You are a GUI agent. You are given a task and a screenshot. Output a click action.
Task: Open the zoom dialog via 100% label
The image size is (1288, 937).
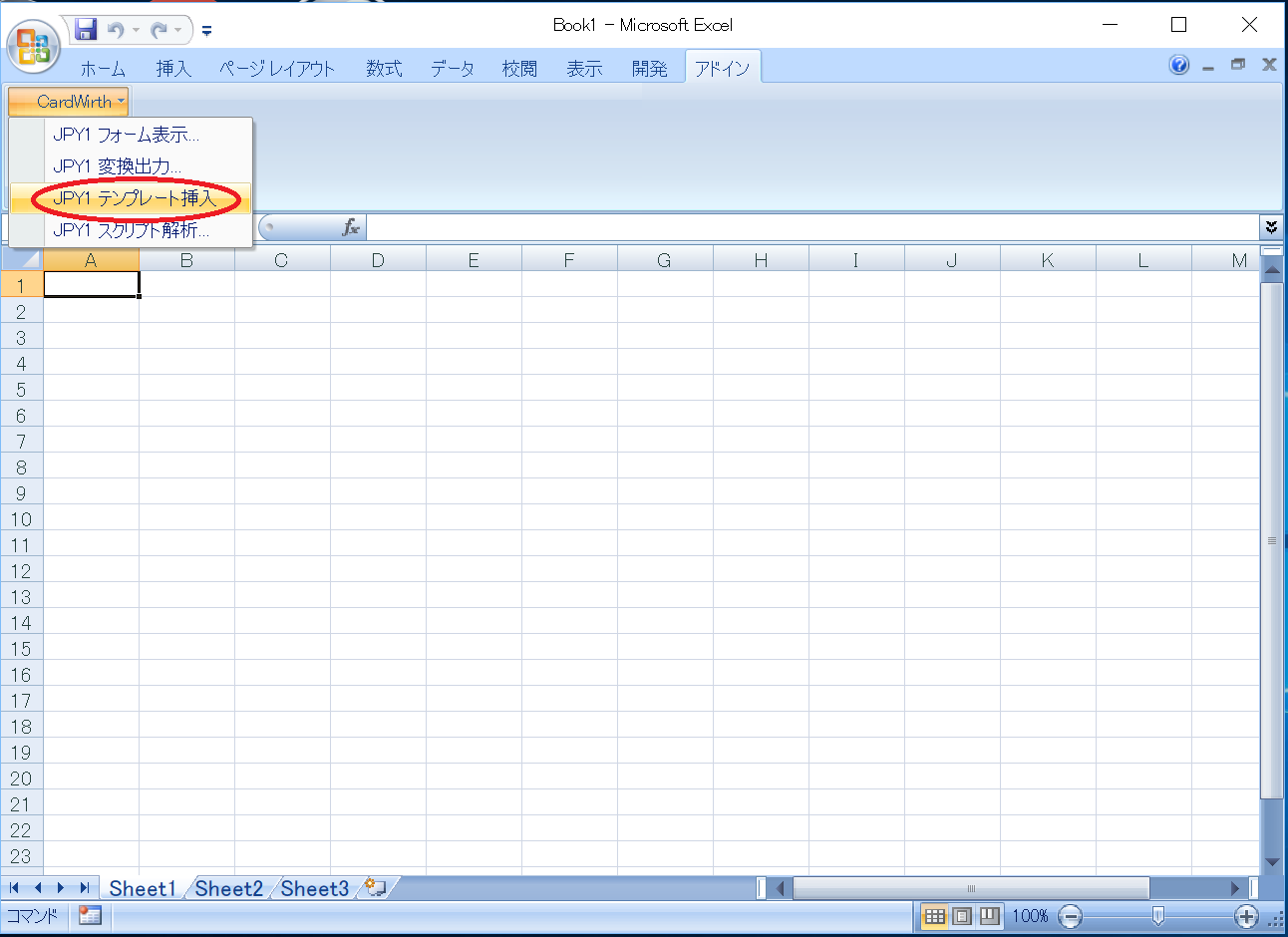pyautogui.click(x=1030, y=916)
